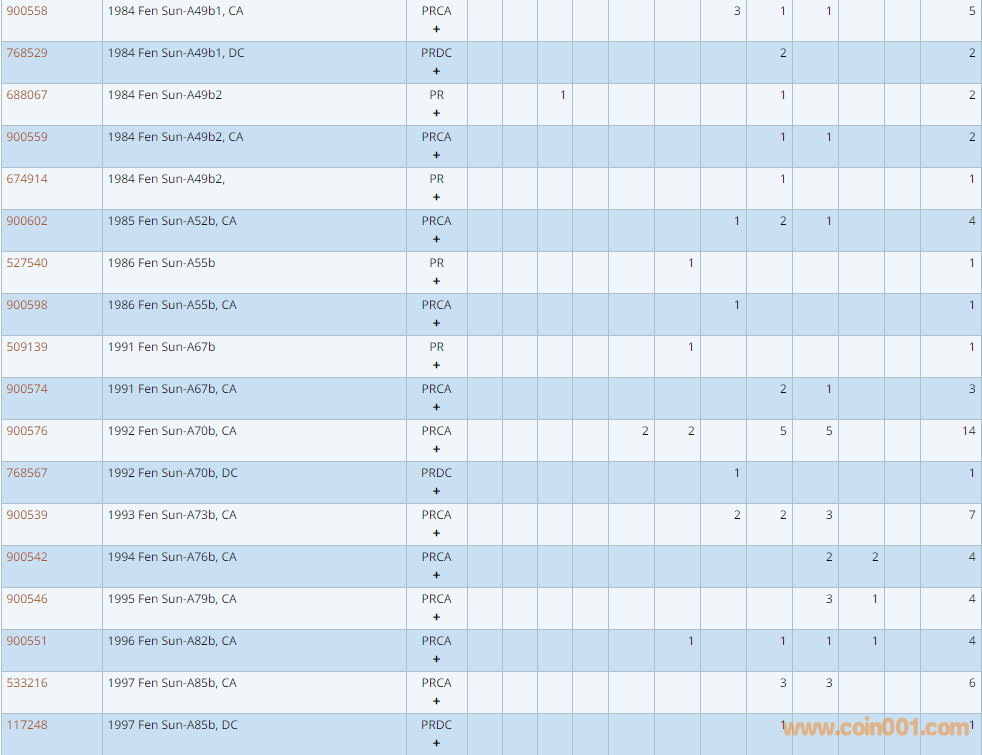982x755 pixels.
Task: Select the 1995 Fen Sun-A79b, CA description
Action: click(172, 599)
